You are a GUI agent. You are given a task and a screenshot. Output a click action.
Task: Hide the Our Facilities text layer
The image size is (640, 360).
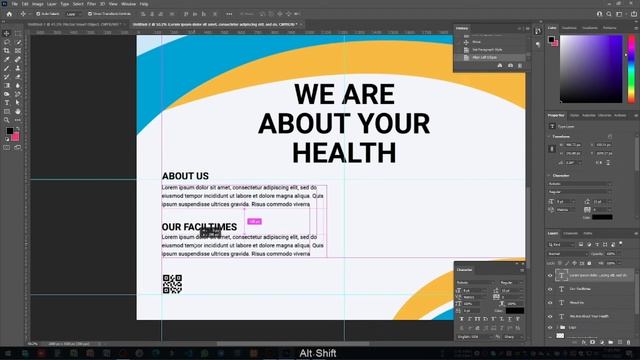[x=550, y=289]
